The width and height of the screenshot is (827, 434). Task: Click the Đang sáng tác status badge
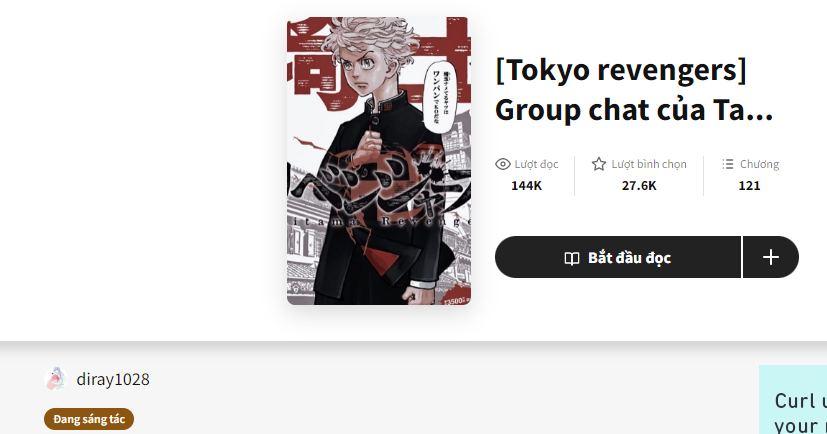point(89,419)
